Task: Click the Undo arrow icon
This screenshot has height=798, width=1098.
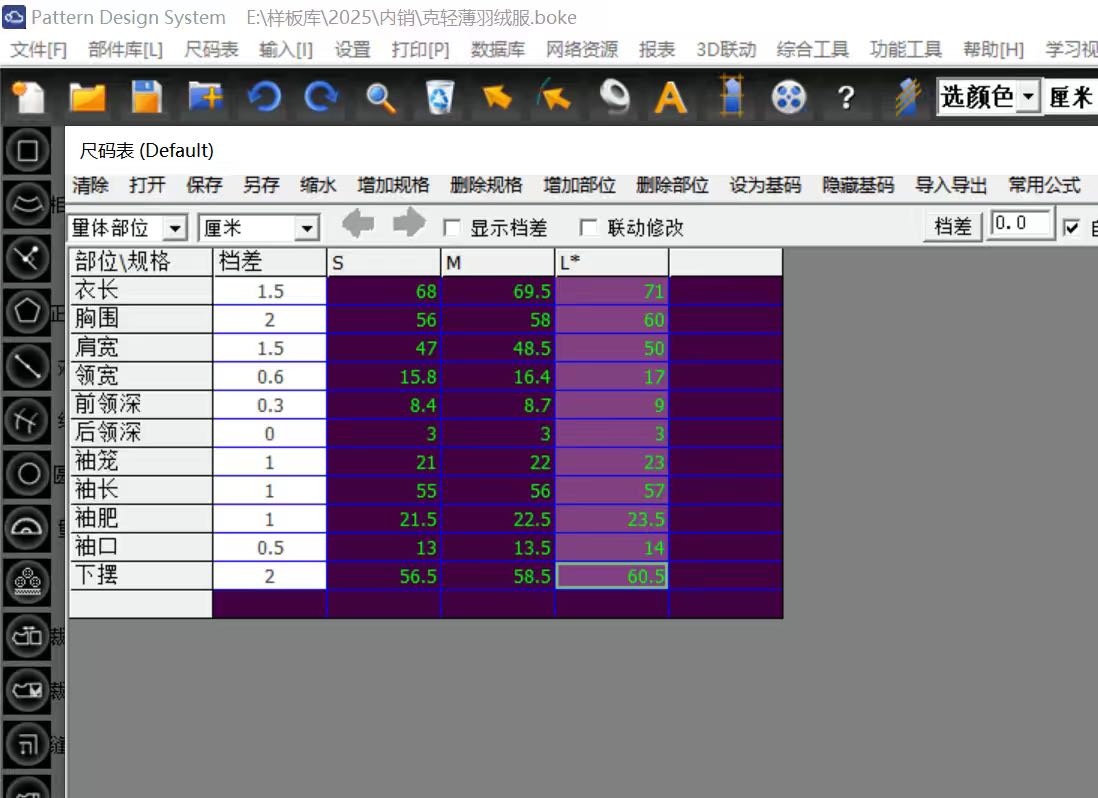Action: pos(264,97)
